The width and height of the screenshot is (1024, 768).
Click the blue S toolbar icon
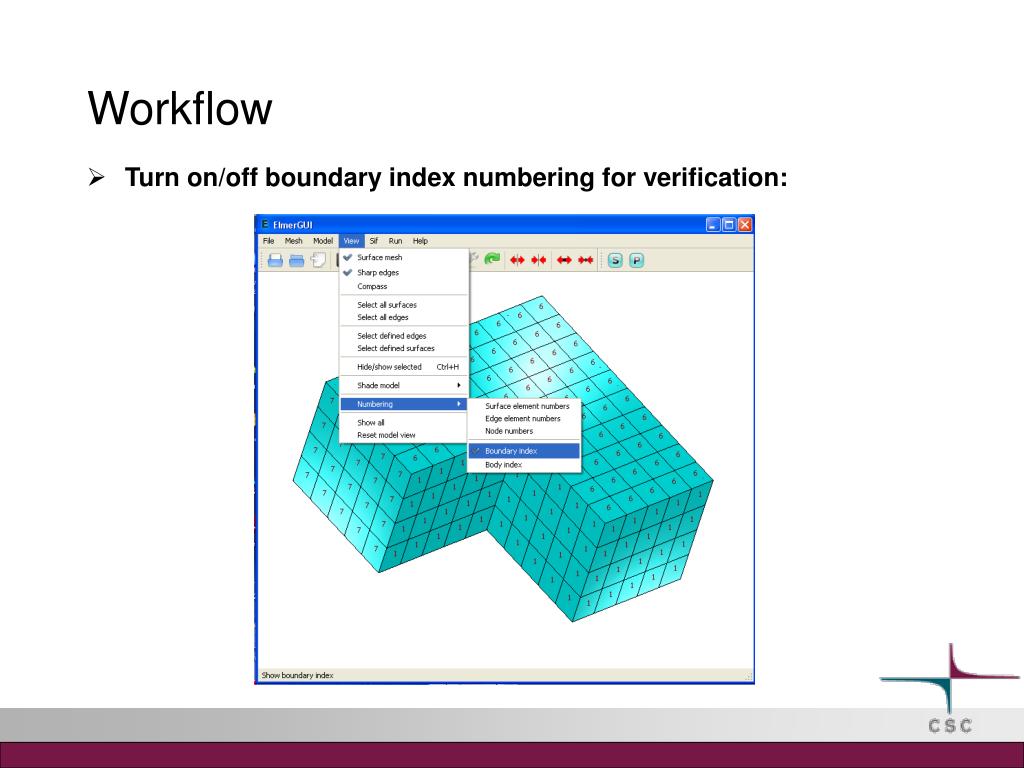(615, 261)
